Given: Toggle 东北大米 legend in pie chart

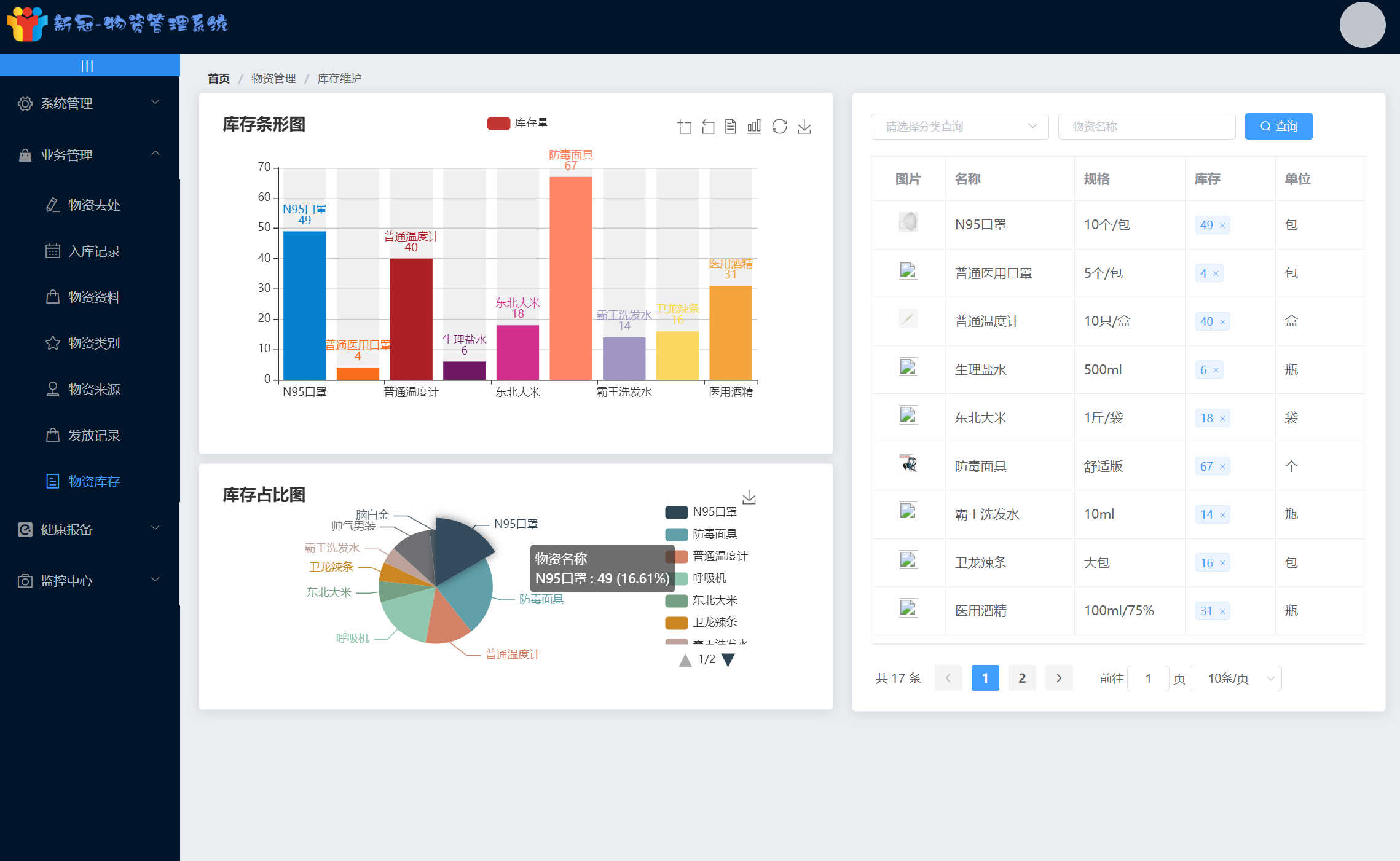Looking at the screenshot, I should [x=701, y=600].
